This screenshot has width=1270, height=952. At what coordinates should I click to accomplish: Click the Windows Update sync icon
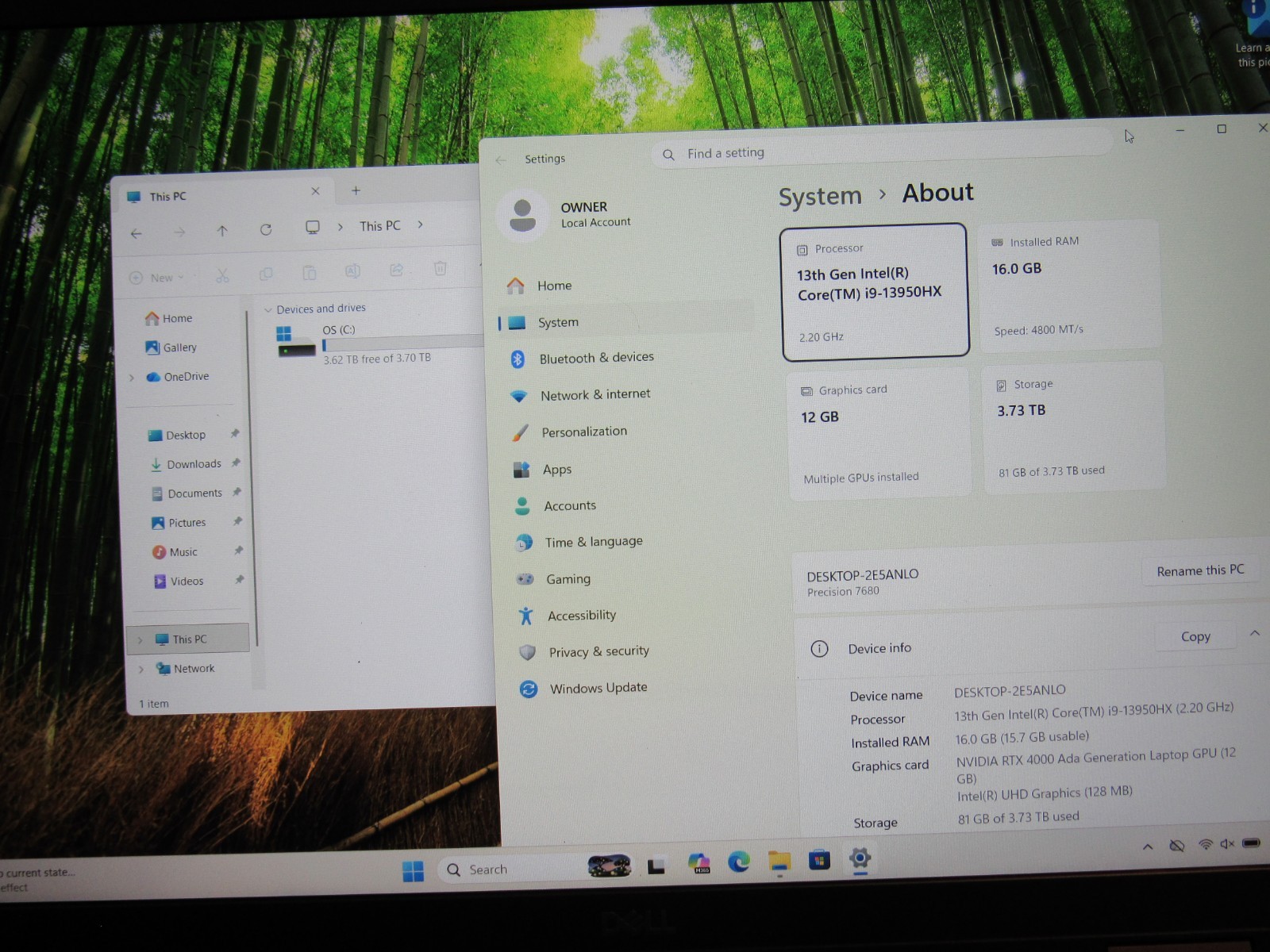(x=529, y=689)
